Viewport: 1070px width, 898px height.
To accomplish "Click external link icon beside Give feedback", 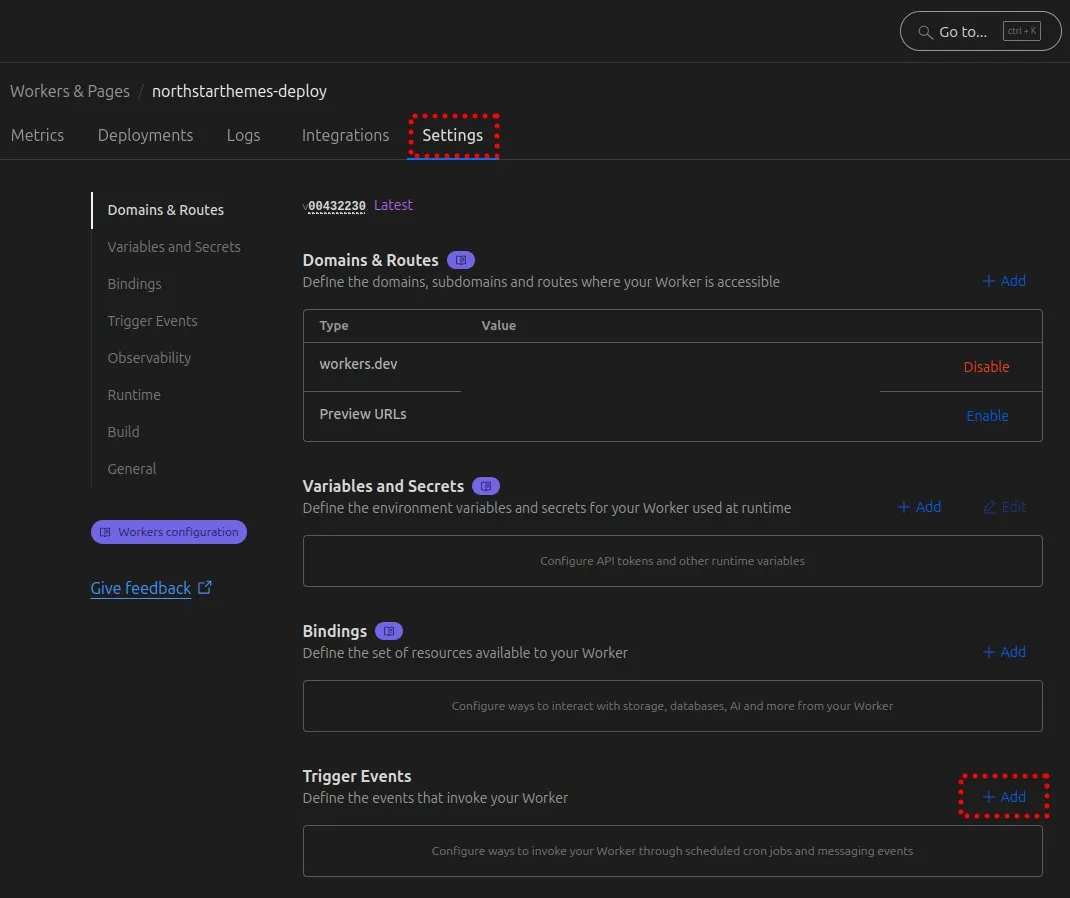I will click(205, 588).
